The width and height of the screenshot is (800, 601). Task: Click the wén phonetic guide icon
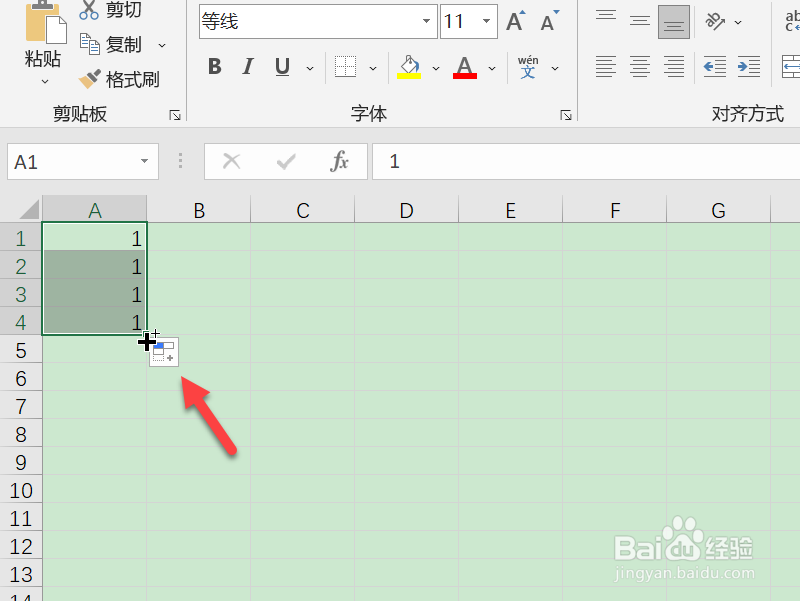[528, 67]
